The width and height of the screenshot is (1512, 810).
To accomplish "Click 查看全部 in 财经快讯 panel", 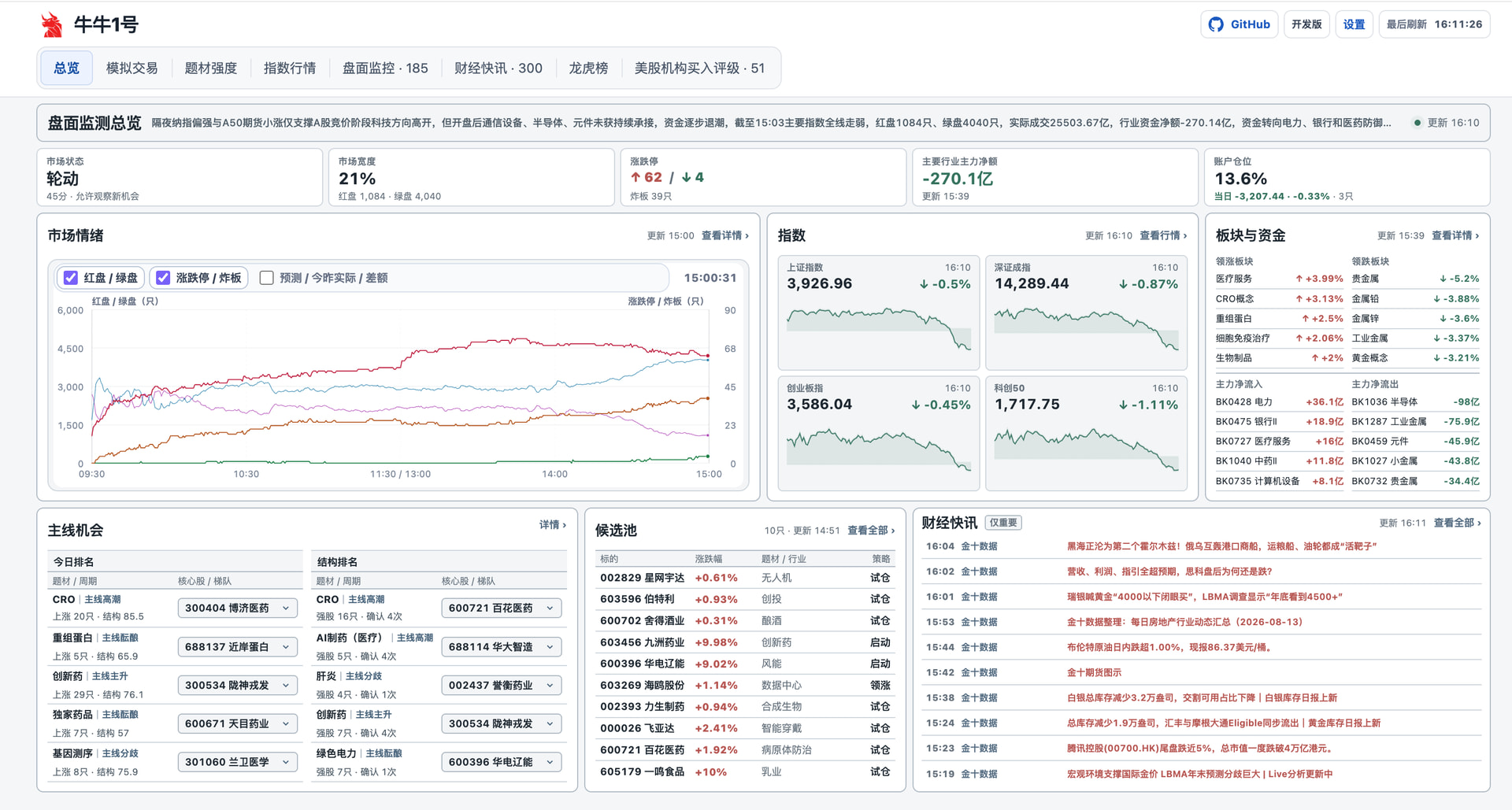I will [1457, 523].
